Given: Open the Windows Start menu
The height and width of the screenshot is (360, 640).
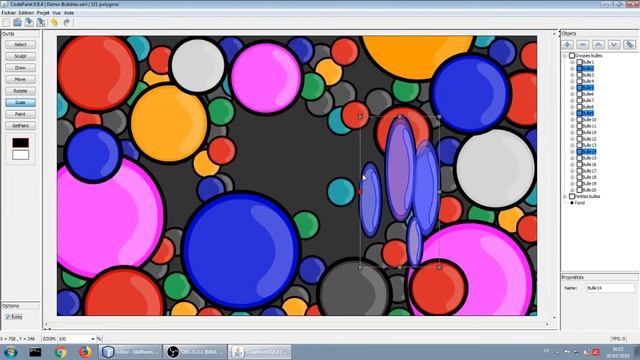Looking at the screenshot, I should coord(10,352).
